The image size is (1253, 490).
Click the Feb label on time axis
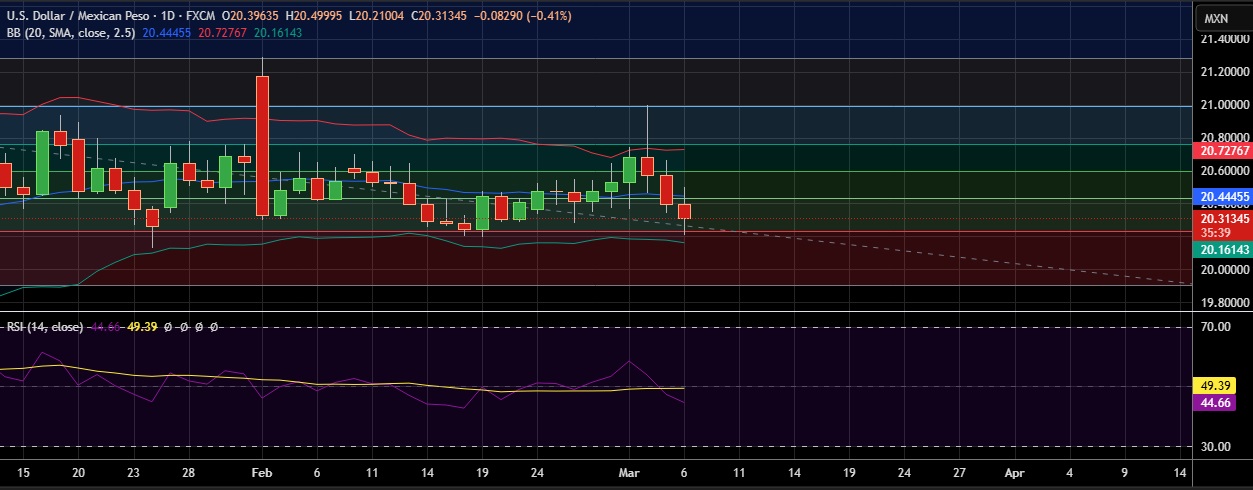pyautogui.click(x=262, y=471)
